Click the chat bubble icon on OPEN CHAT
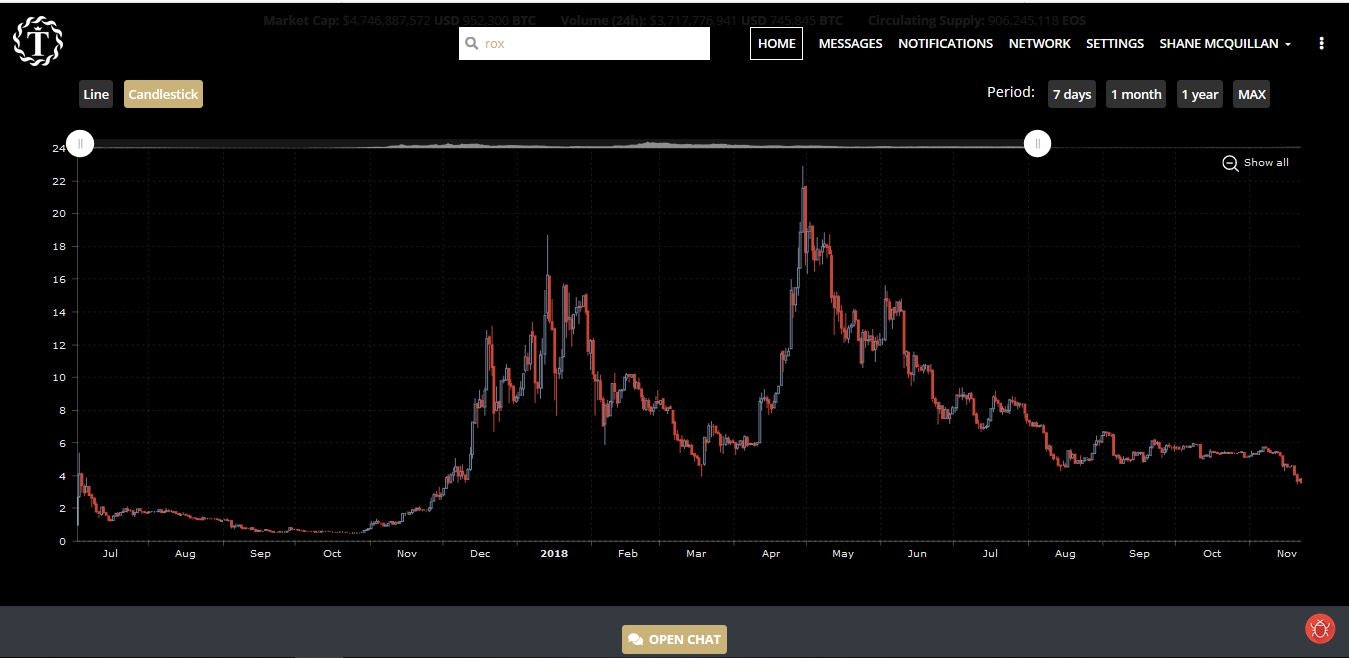 pos(636,639)
